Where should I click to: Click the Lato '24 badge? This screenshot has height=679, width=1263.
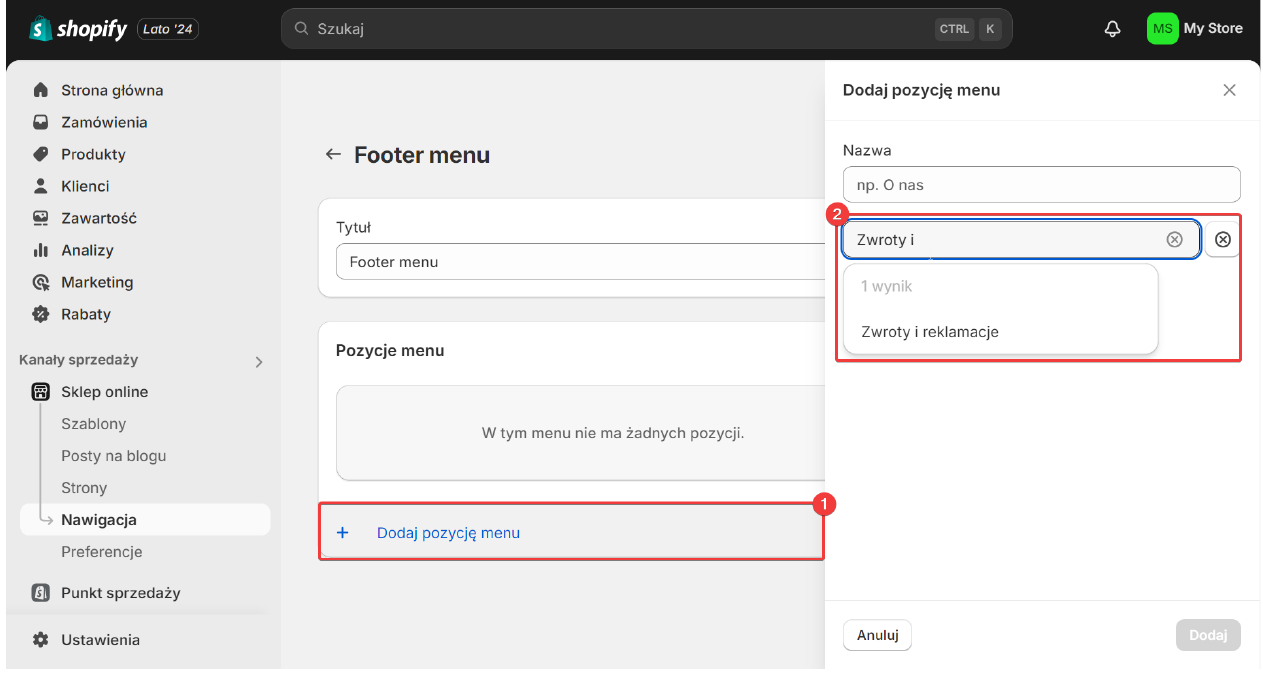167,29
